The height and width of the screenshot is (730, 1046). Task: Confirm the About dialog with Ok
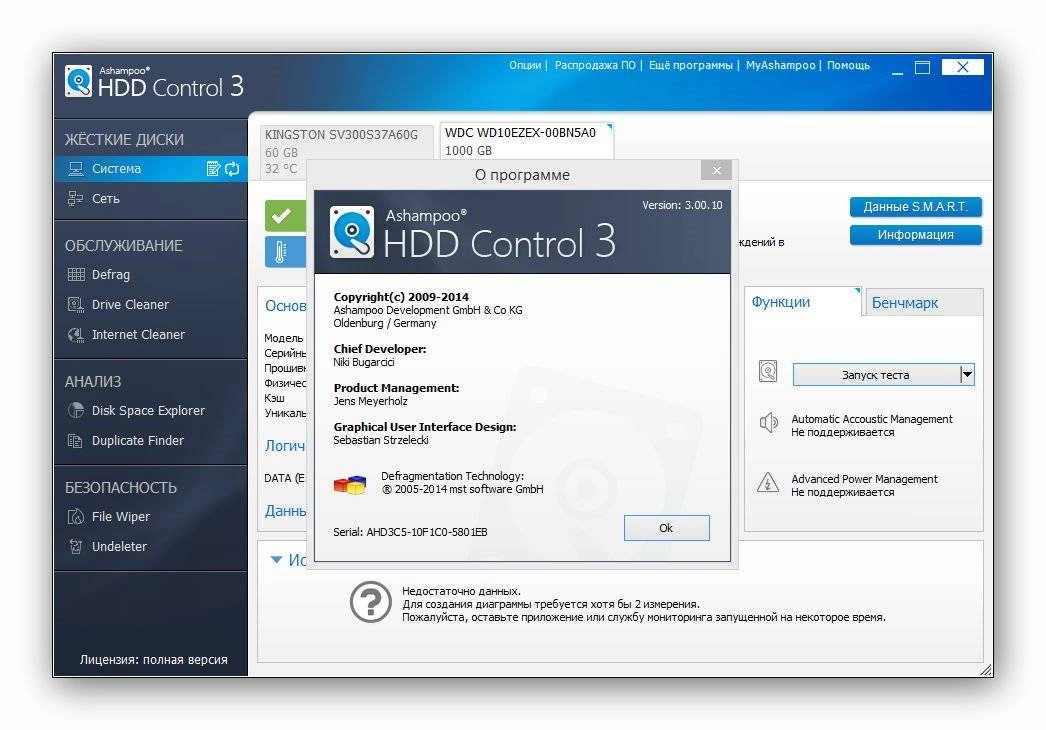click(x=666, y=528)
